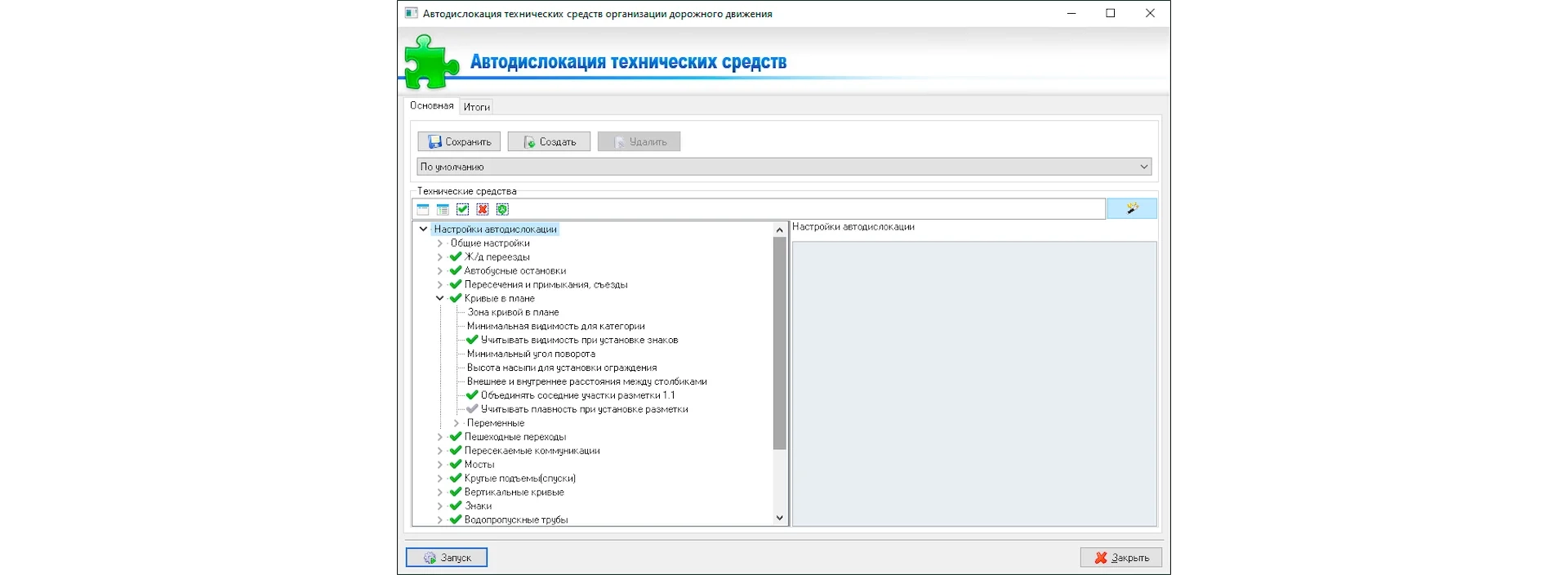This screenshot has width=1568, height=575.
Task: Click the expand-all list toolbar icon
Action: [443, 210]
